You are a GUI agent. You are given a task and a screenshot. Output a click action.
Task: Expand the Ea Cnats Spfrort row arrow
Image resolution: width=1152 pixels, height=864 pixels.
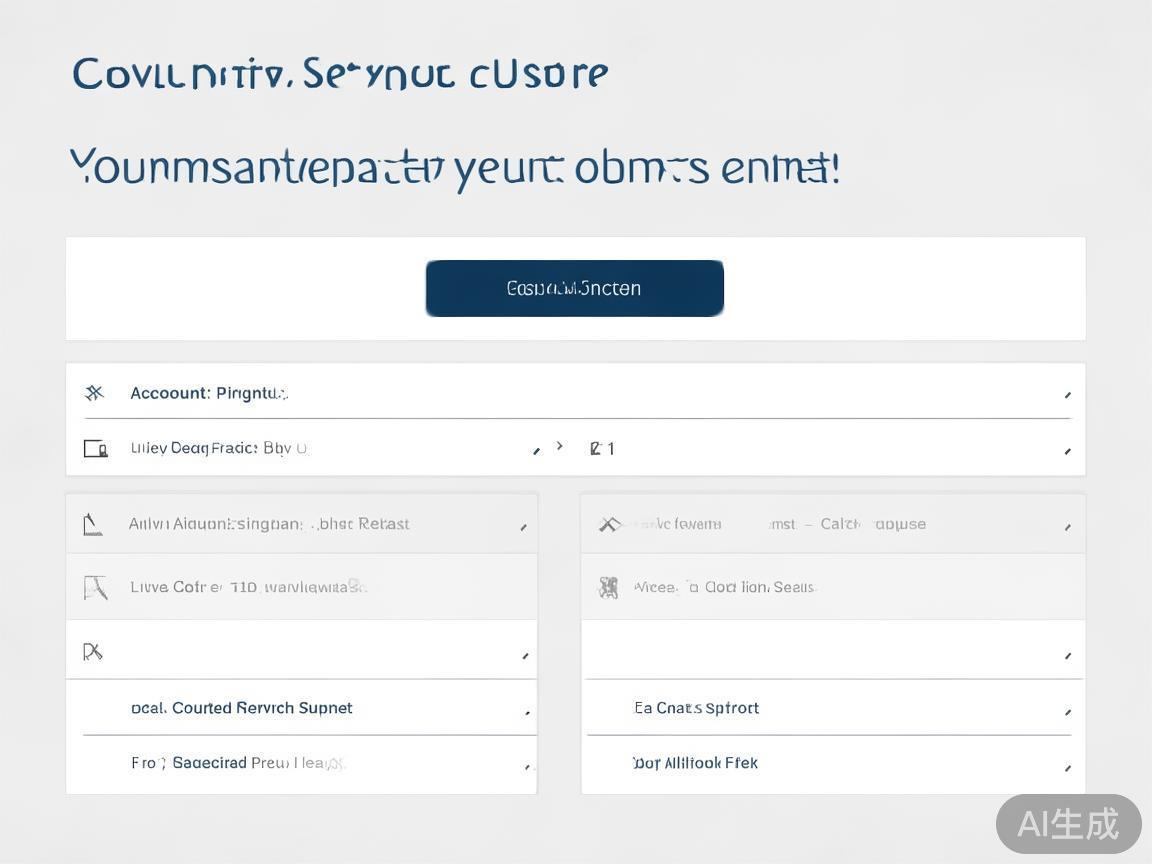(1067, 712)
